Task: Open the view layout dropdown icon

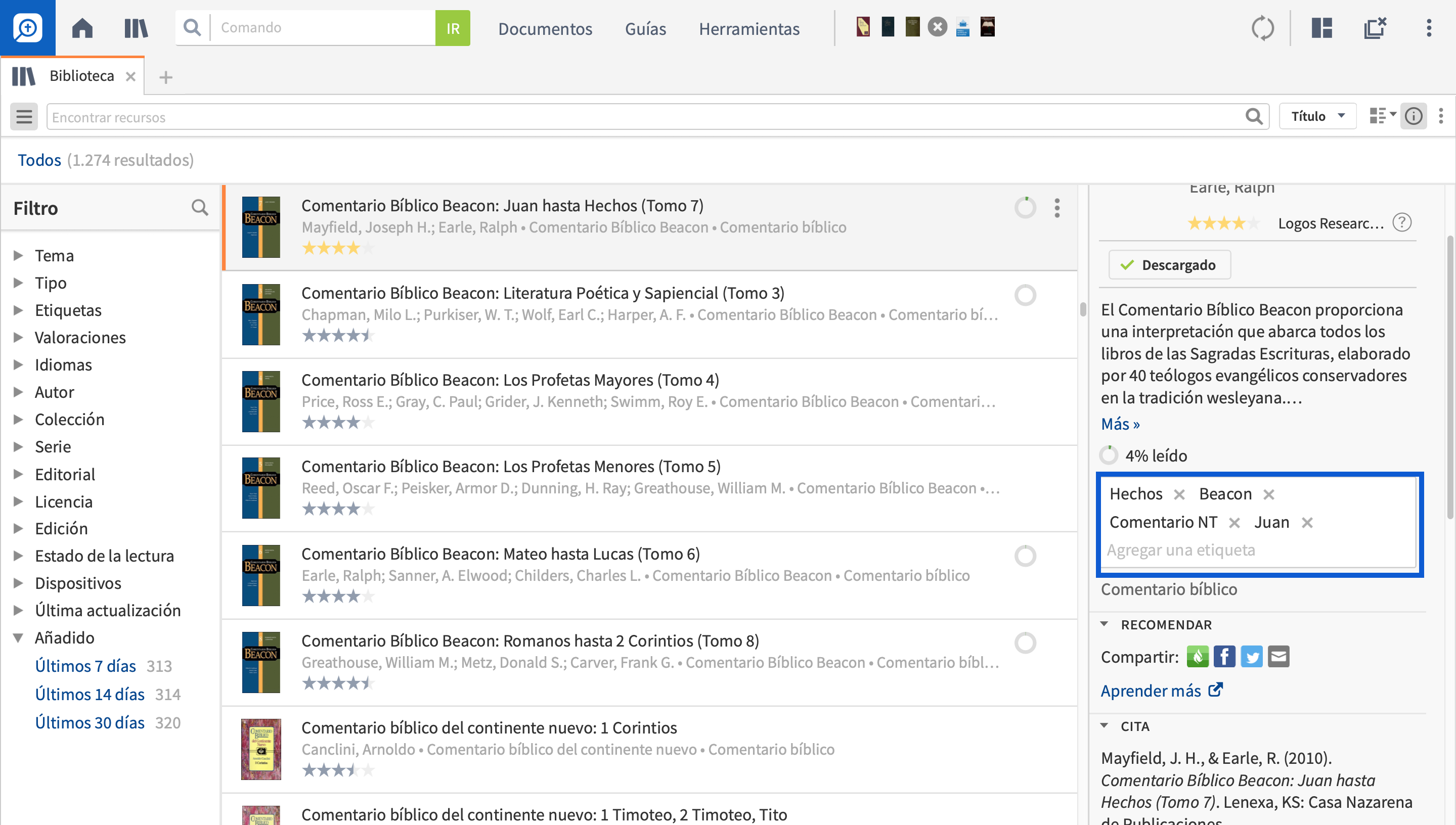Action: 1382,116
